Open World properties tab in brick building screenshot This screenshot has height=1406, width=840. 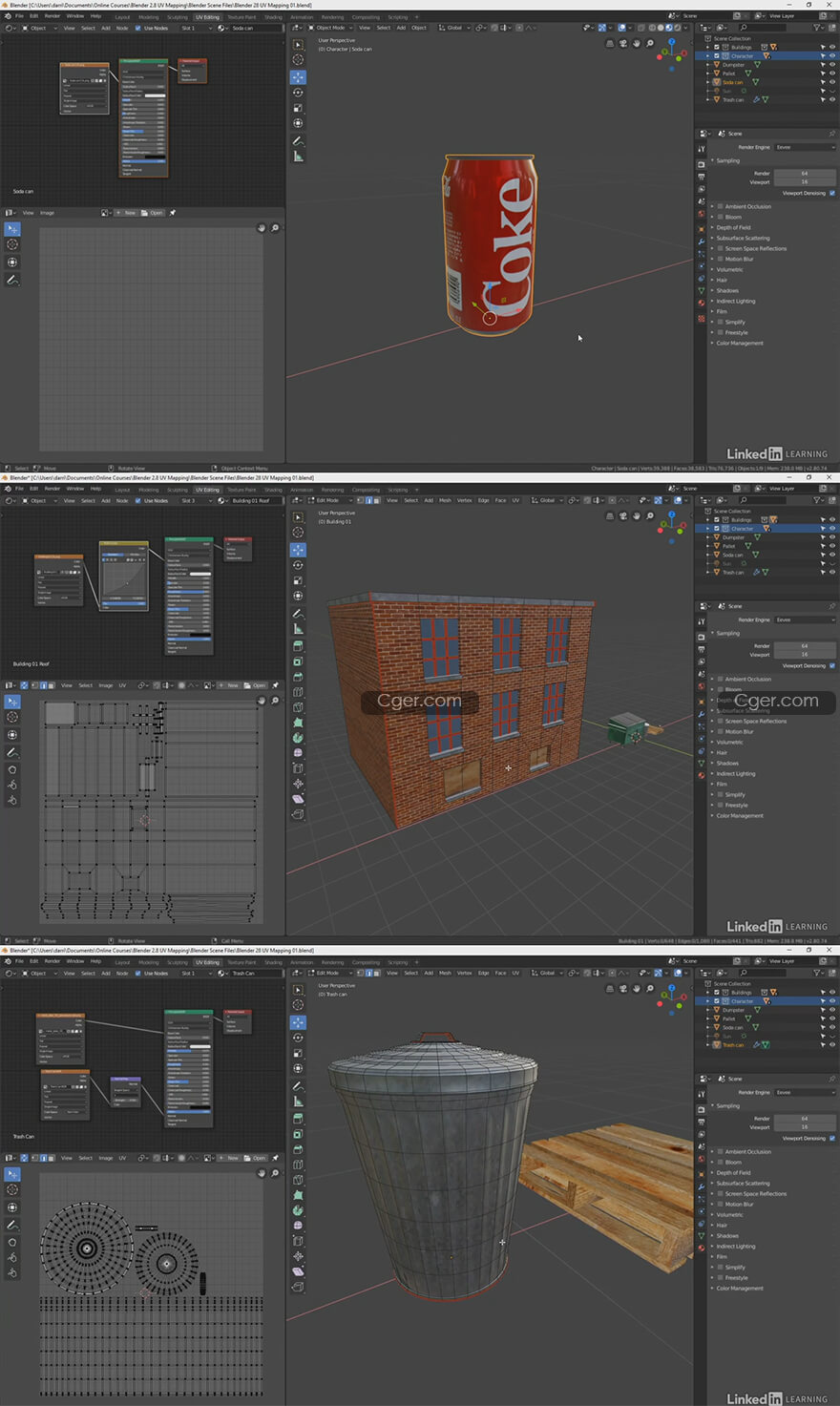click(x=702, y=686)
